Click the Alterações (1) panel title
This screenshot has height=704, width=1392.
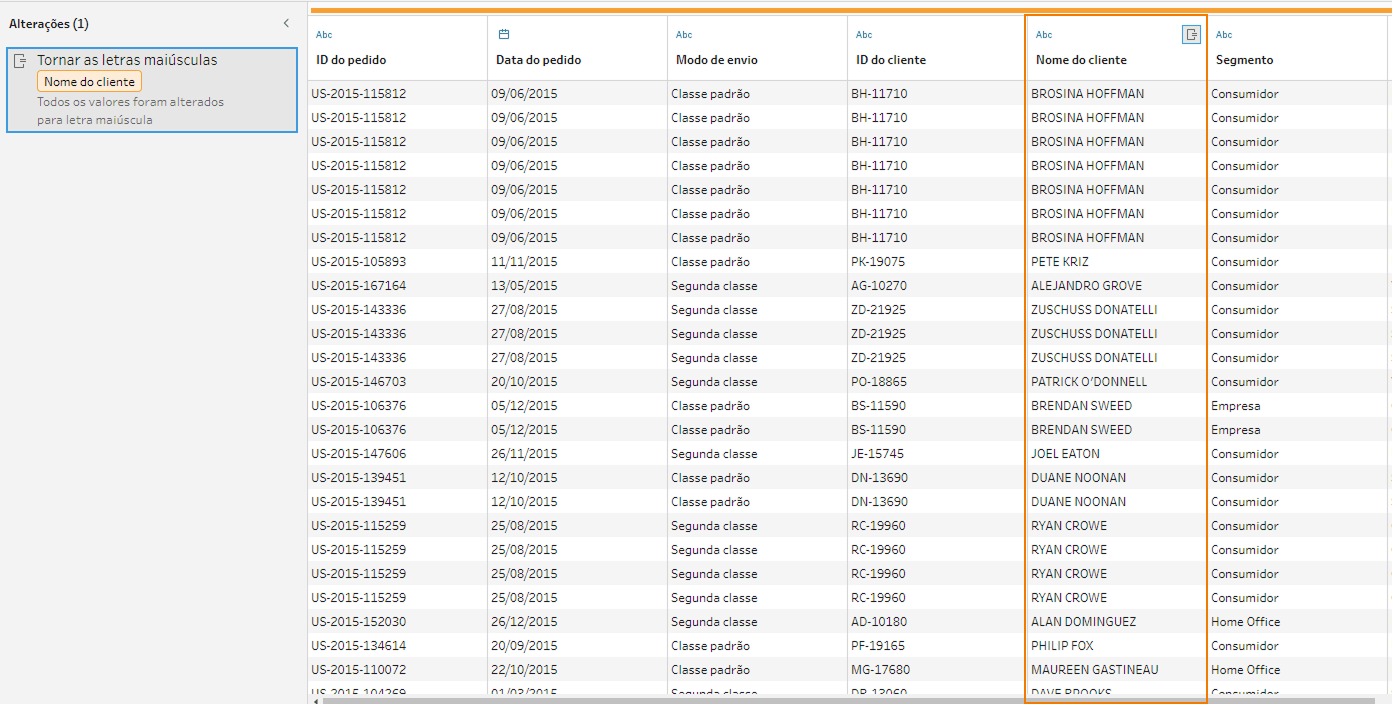49,23
